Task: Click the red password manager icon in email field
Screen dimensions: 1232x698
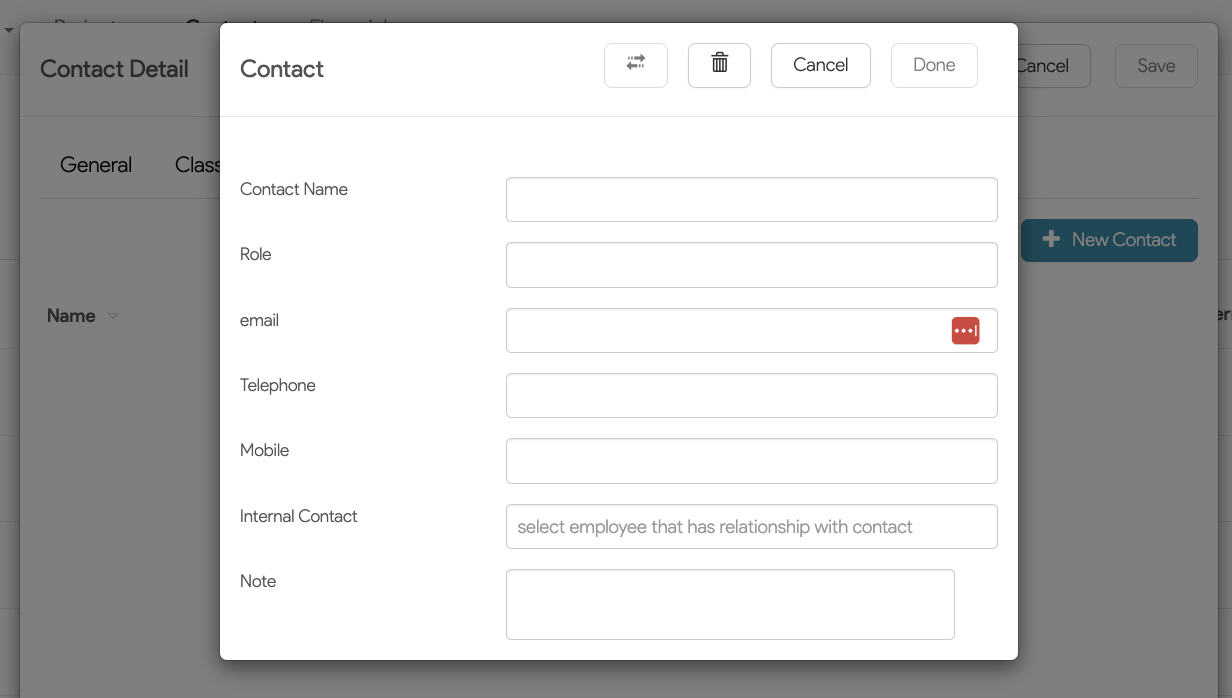Action: point(965,331)
